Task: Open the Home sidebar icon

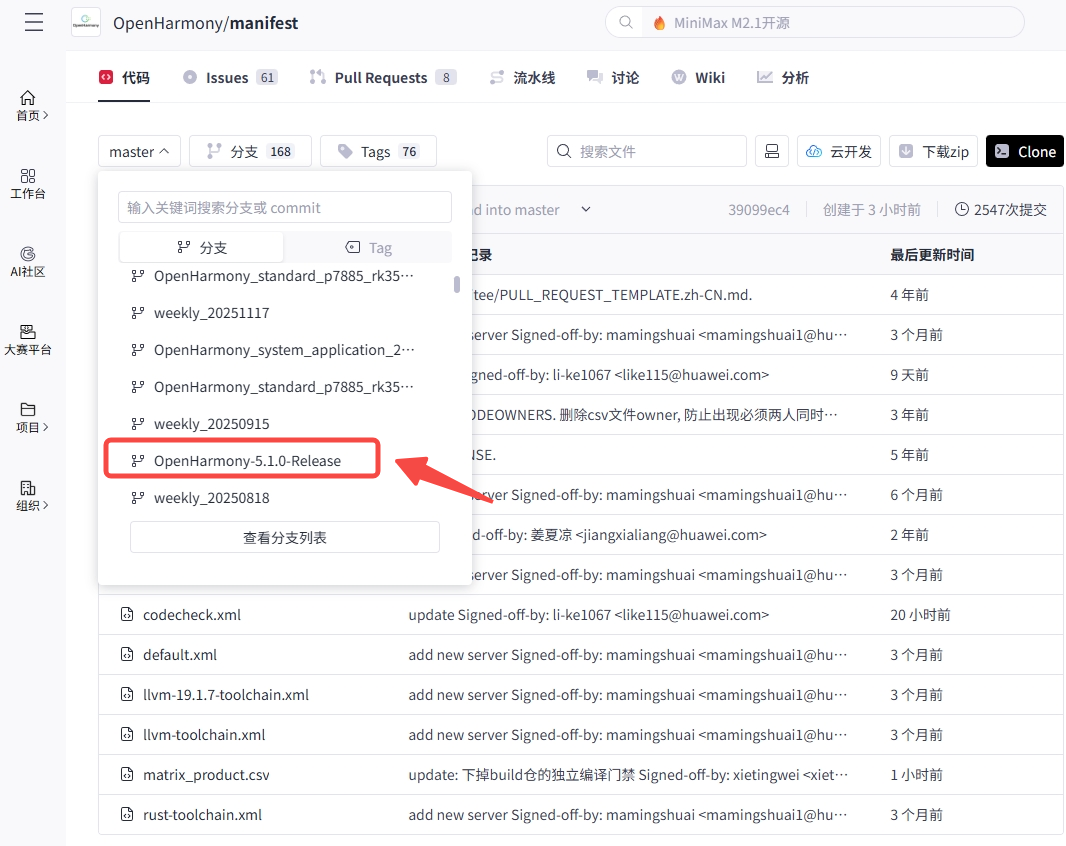Action: tap(28, 105)
